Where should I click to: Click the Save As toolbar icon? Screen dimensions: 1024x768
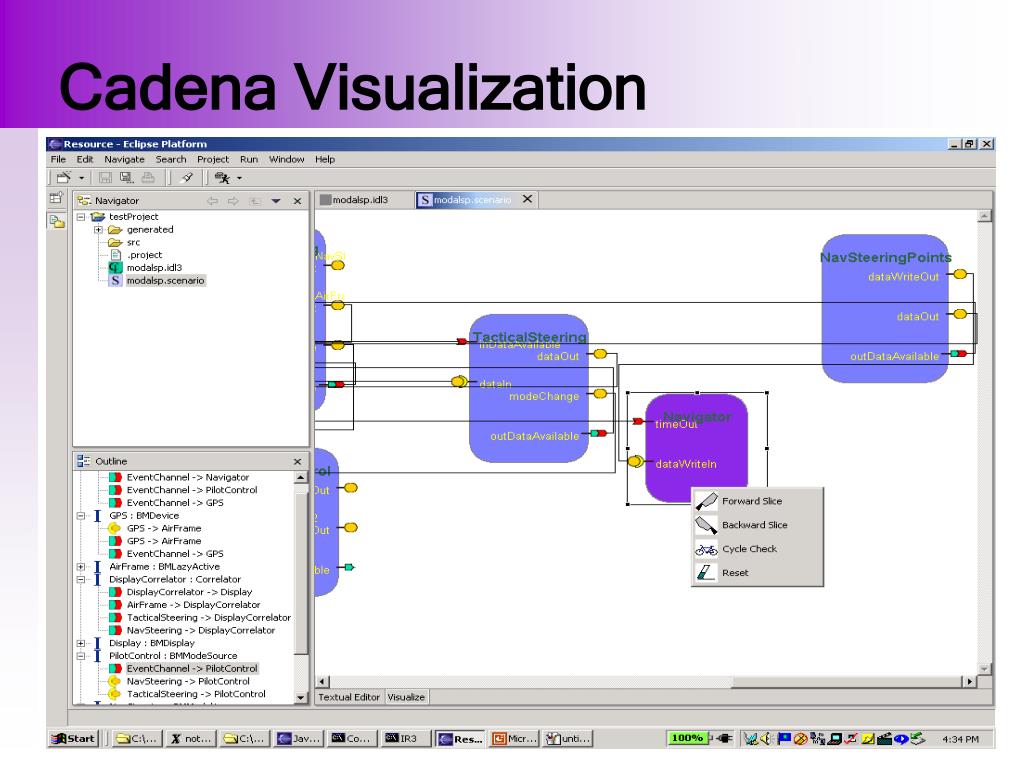point(127,177)
